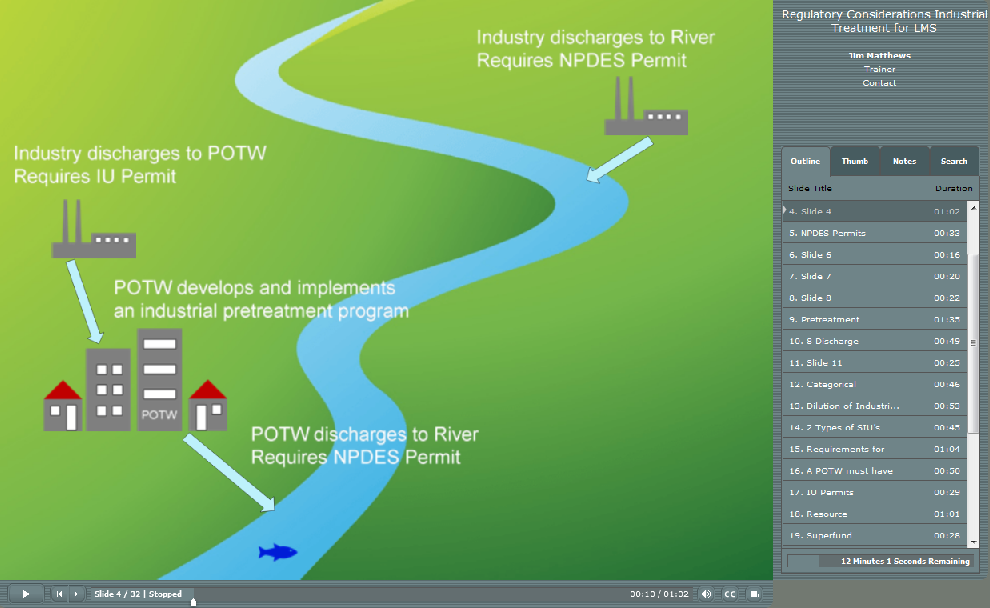Switch to the Thumb tab
This screenshot has width=990, height=608.
pyautogui.click(x=855, y=161)
